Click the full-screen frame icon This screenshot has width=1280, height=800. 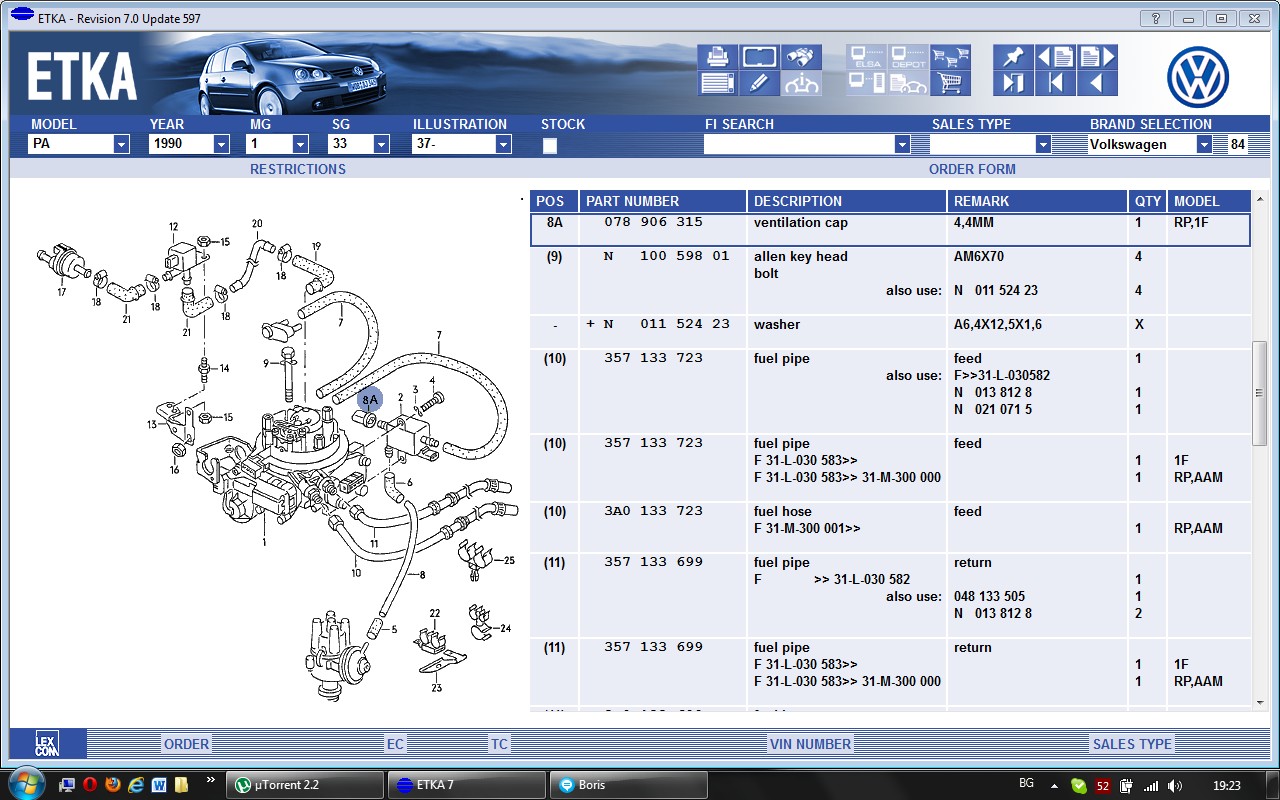pyautogui.click(x=760, y=57)
